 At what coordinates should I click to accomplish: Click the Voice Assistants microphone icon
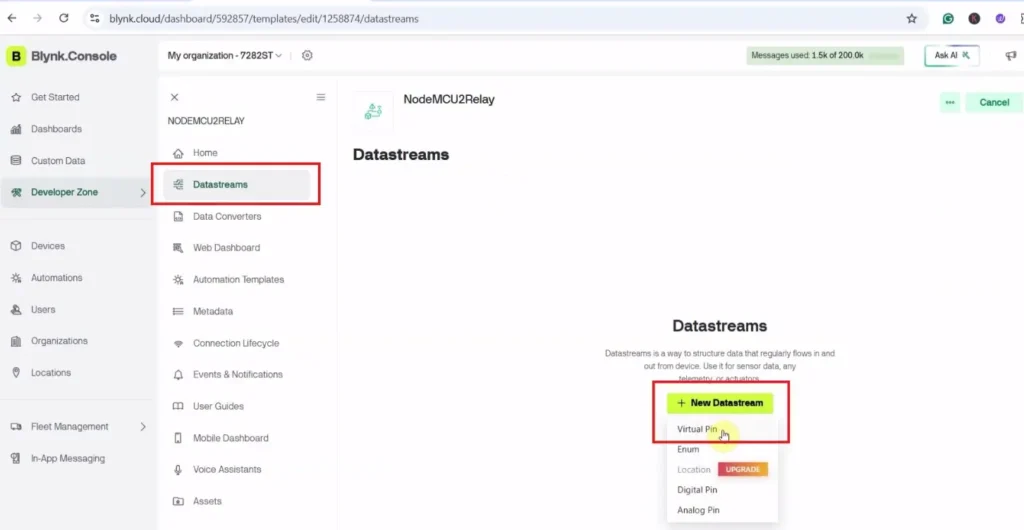pyautogui.click(x=178, y=470)
